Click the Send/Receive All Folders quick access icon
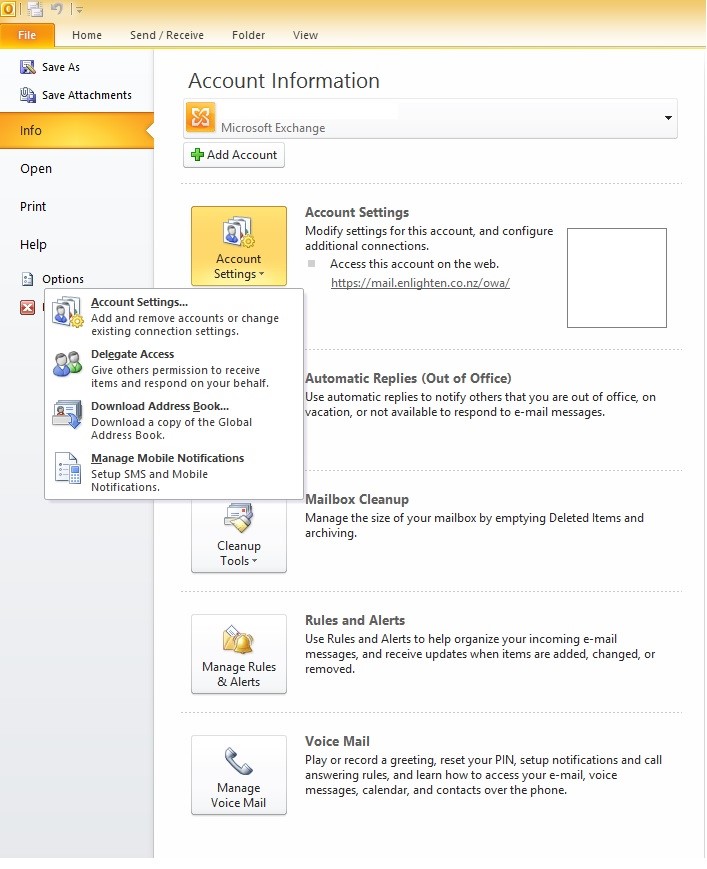The image size is (707, 869). coord(35,9)
